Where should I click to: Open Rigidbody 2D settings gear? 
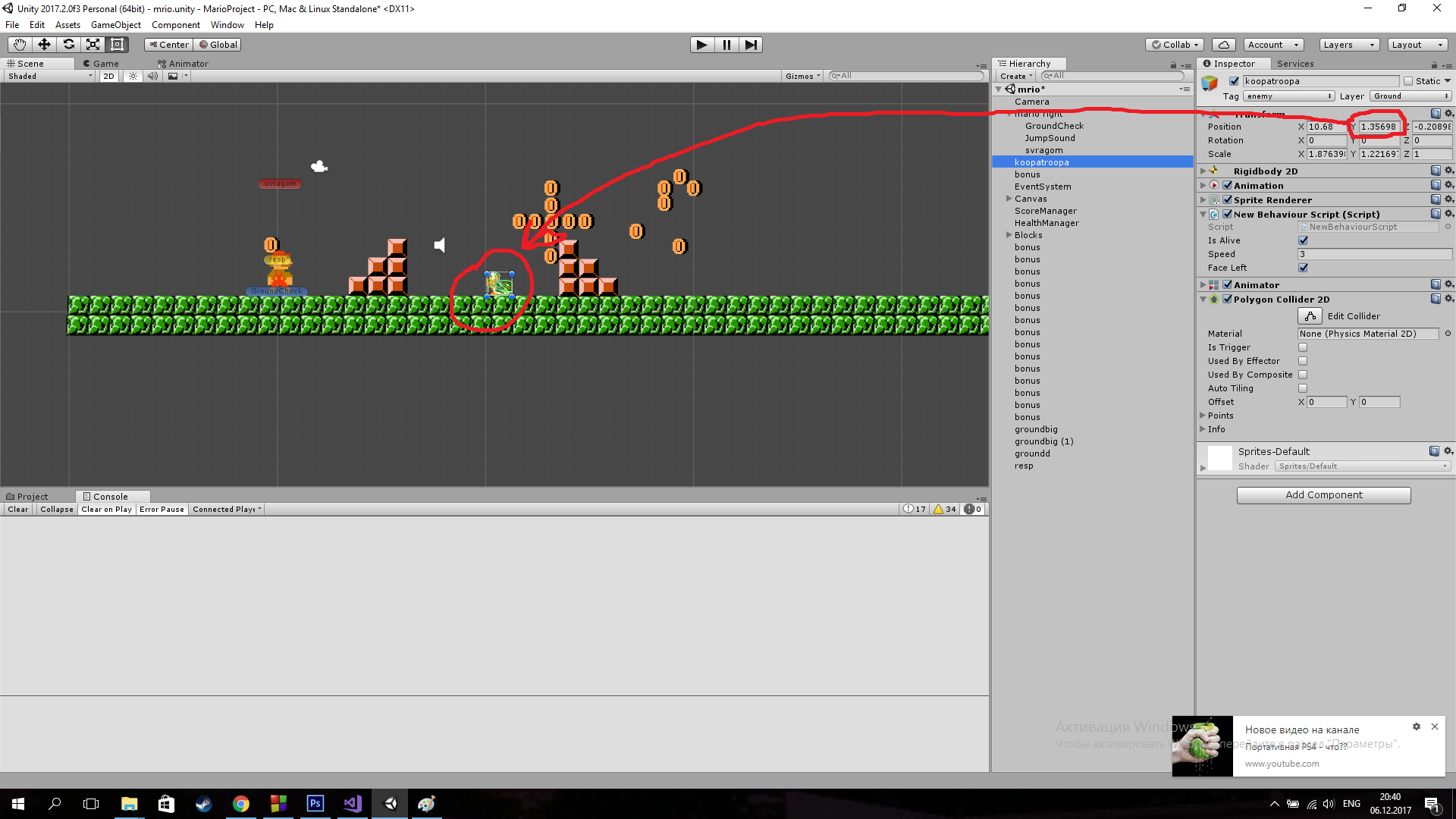click(1448, 171)
